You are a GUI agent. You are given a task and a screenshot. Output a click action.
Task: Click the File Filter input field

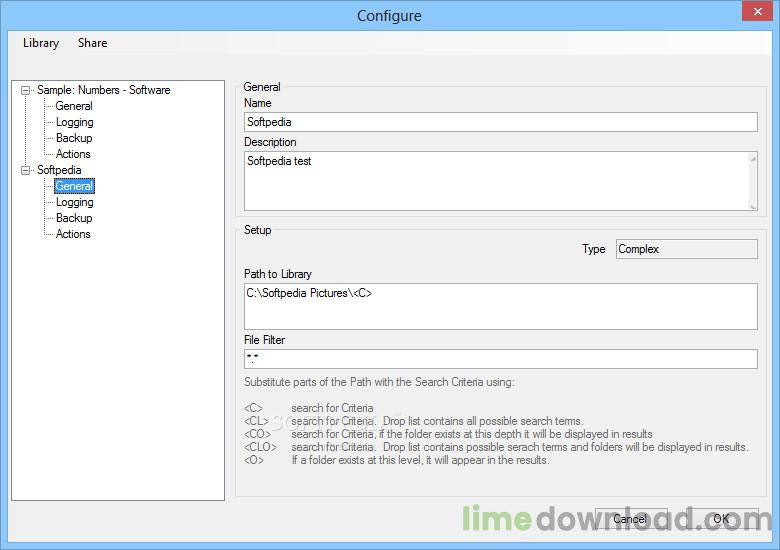tap(500, 359)
